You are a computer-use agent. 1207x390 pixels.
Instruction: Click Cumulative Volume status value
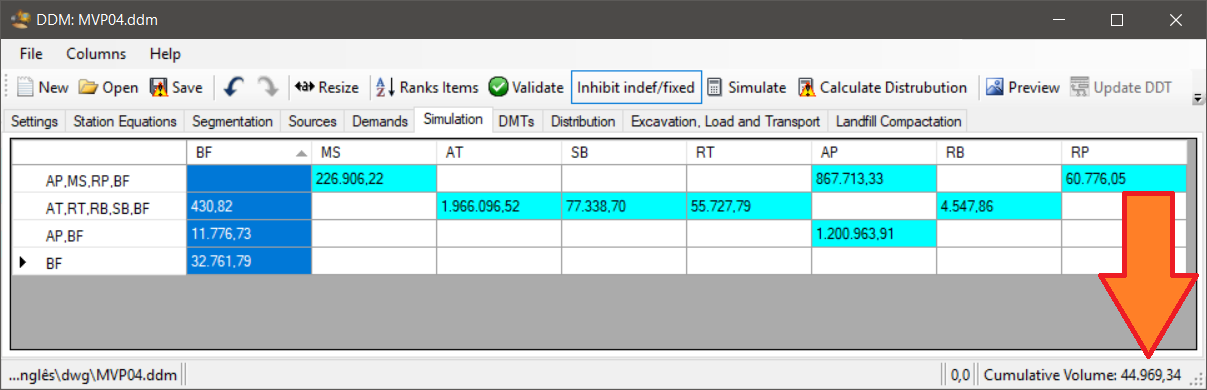tap(1083, 375)
